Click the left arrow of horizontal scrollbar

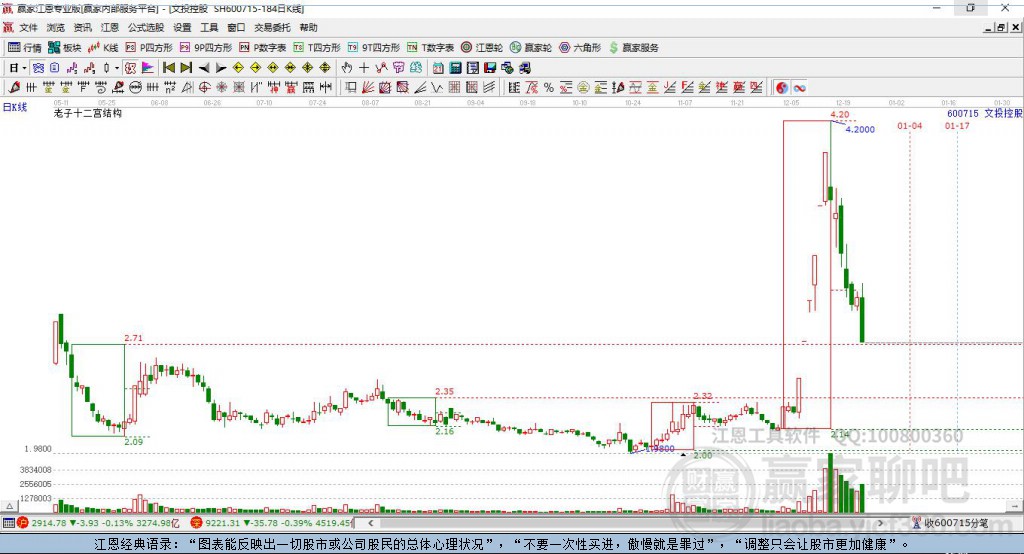(370, 523)
